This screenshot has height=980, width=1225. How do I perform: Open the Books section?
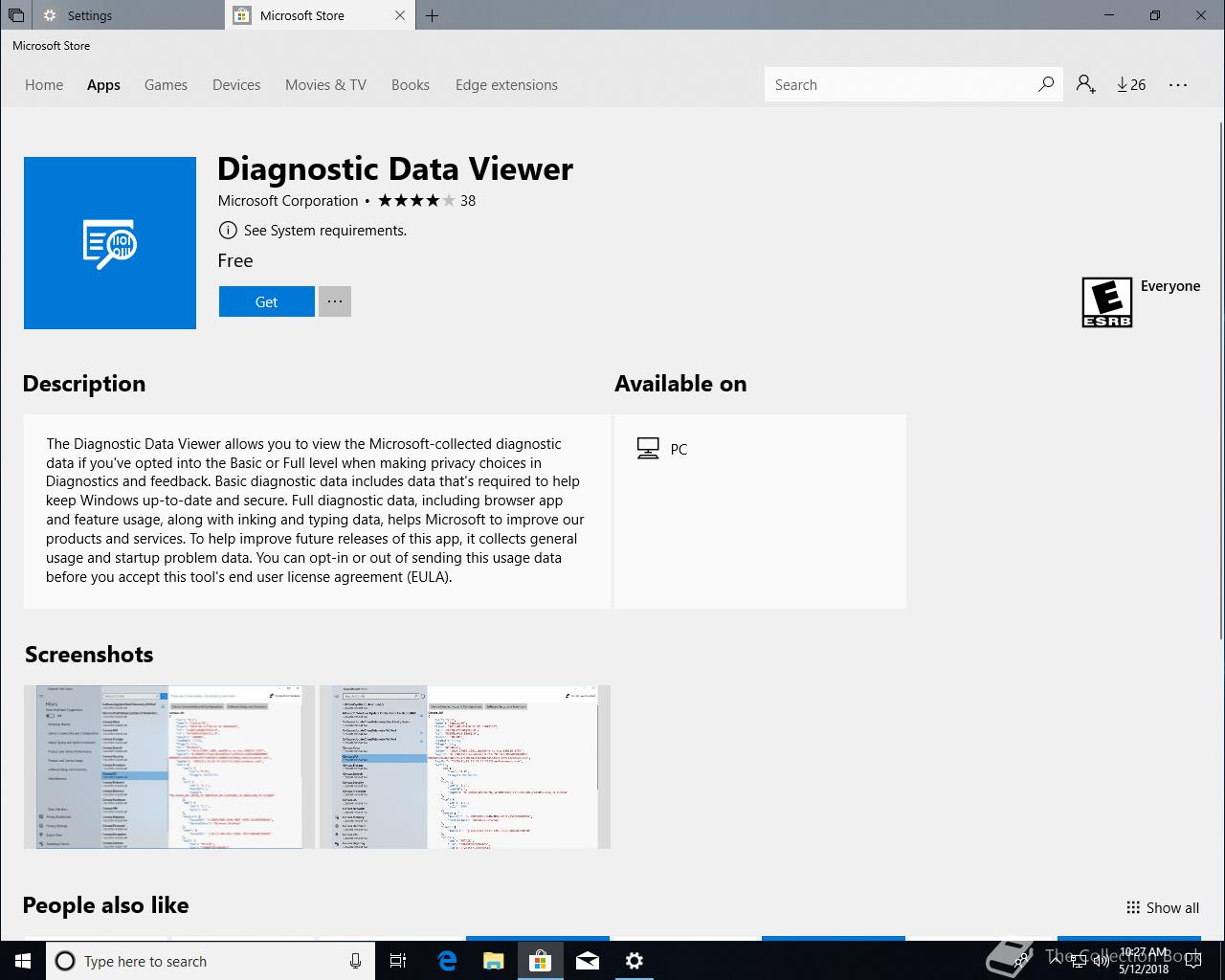(x=411, y=85)
